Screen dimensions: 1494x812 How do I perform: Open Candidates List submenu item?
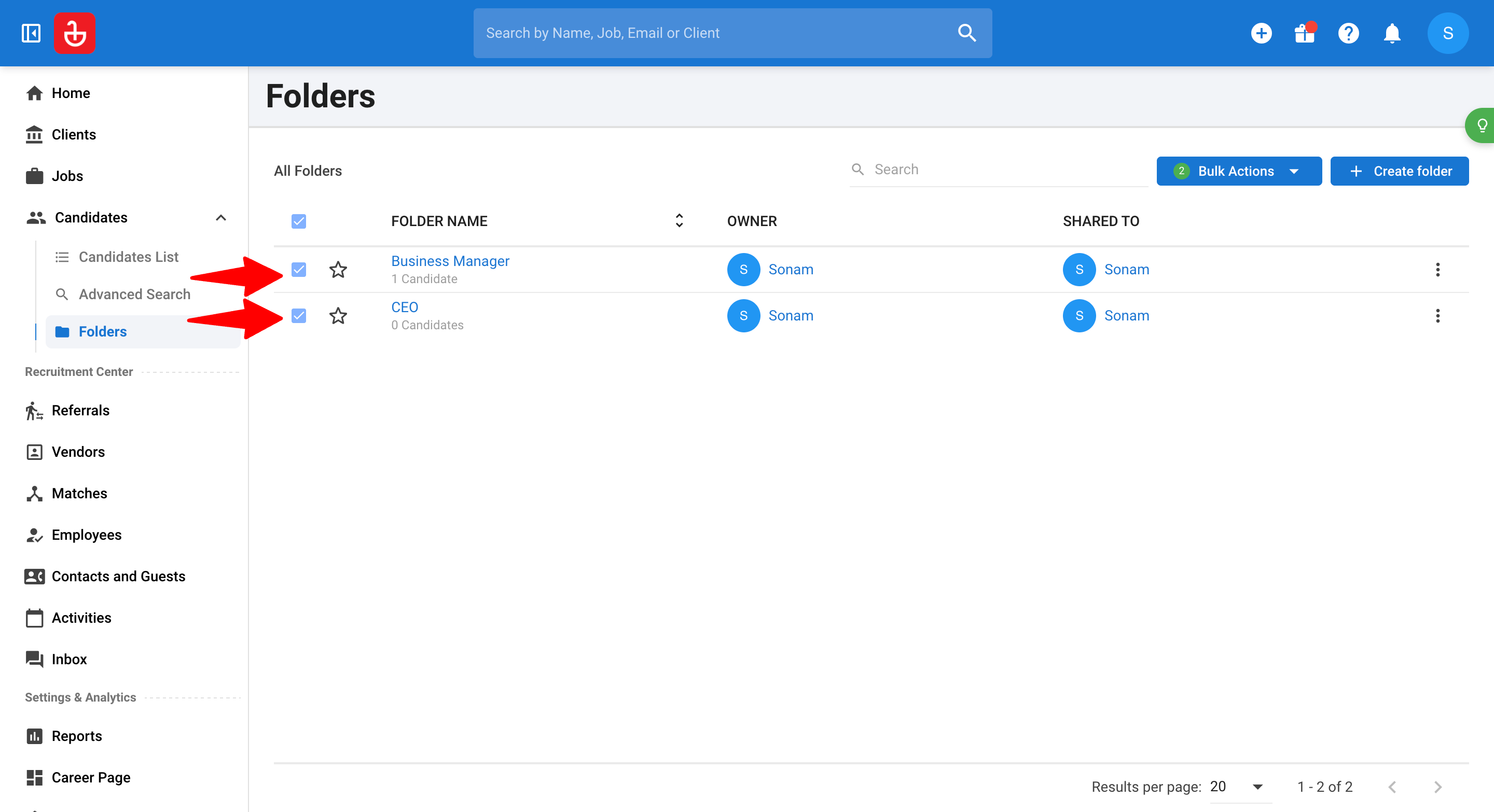click(x=128, y=257)
